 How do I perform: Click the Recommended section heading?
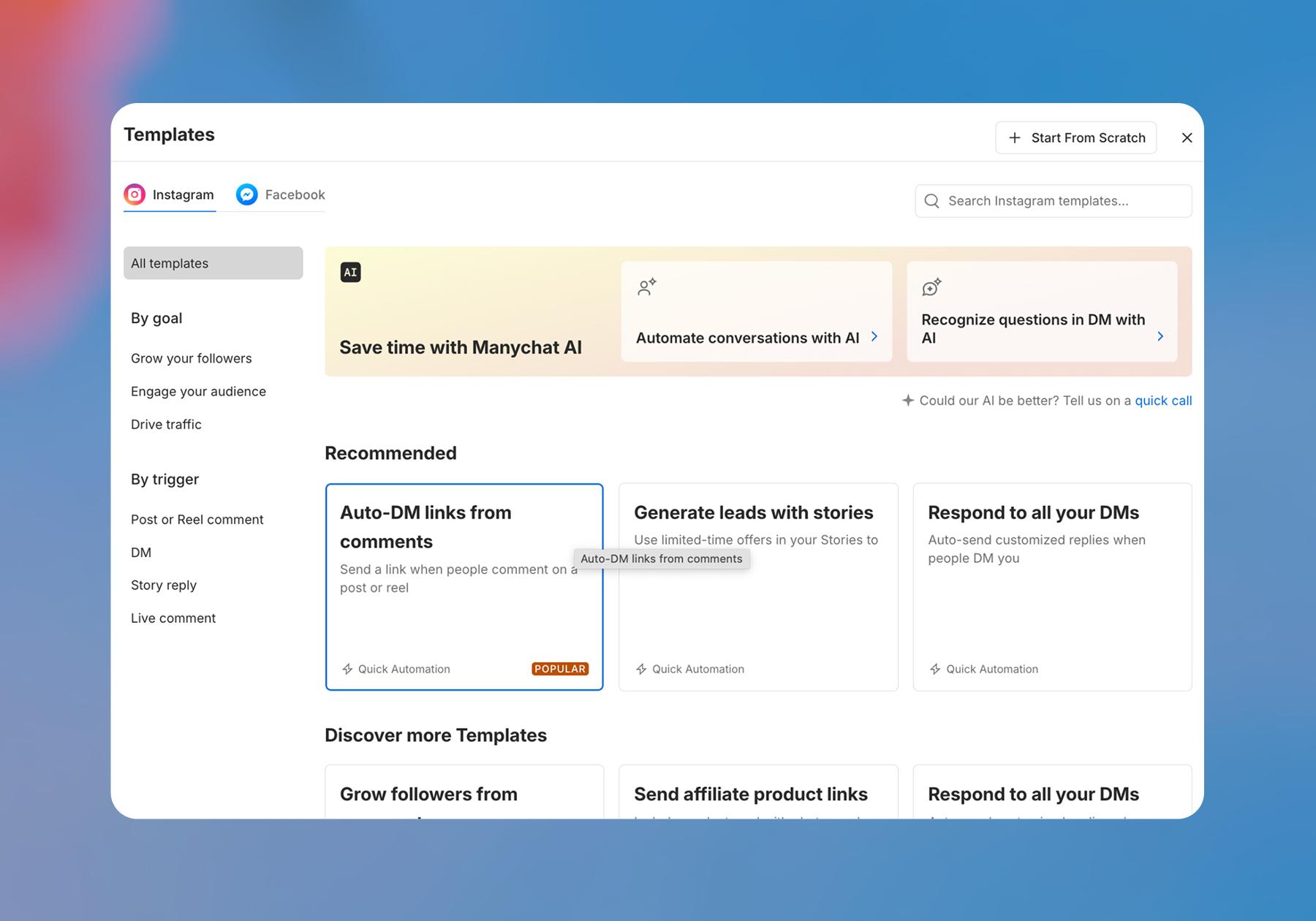point(390,453)
